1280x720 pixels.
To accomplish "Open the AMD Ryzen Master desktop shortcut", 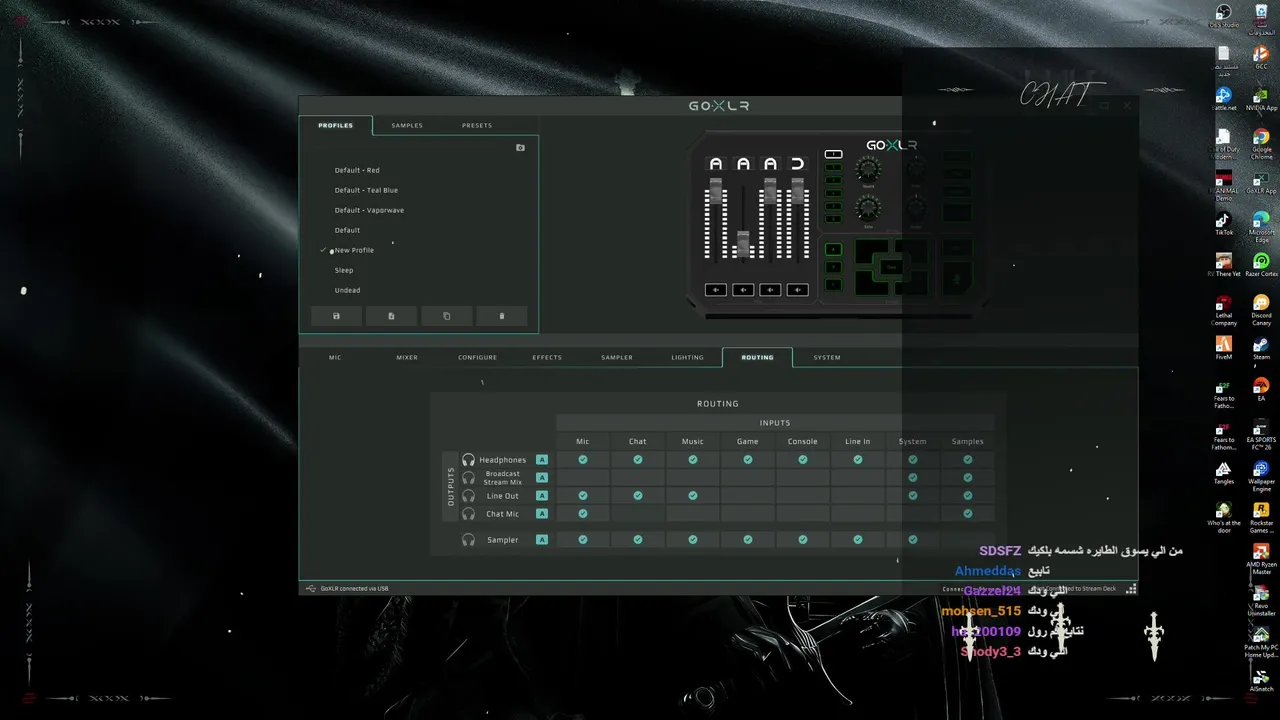I will pyautogui.click(x=1261, y=560).
